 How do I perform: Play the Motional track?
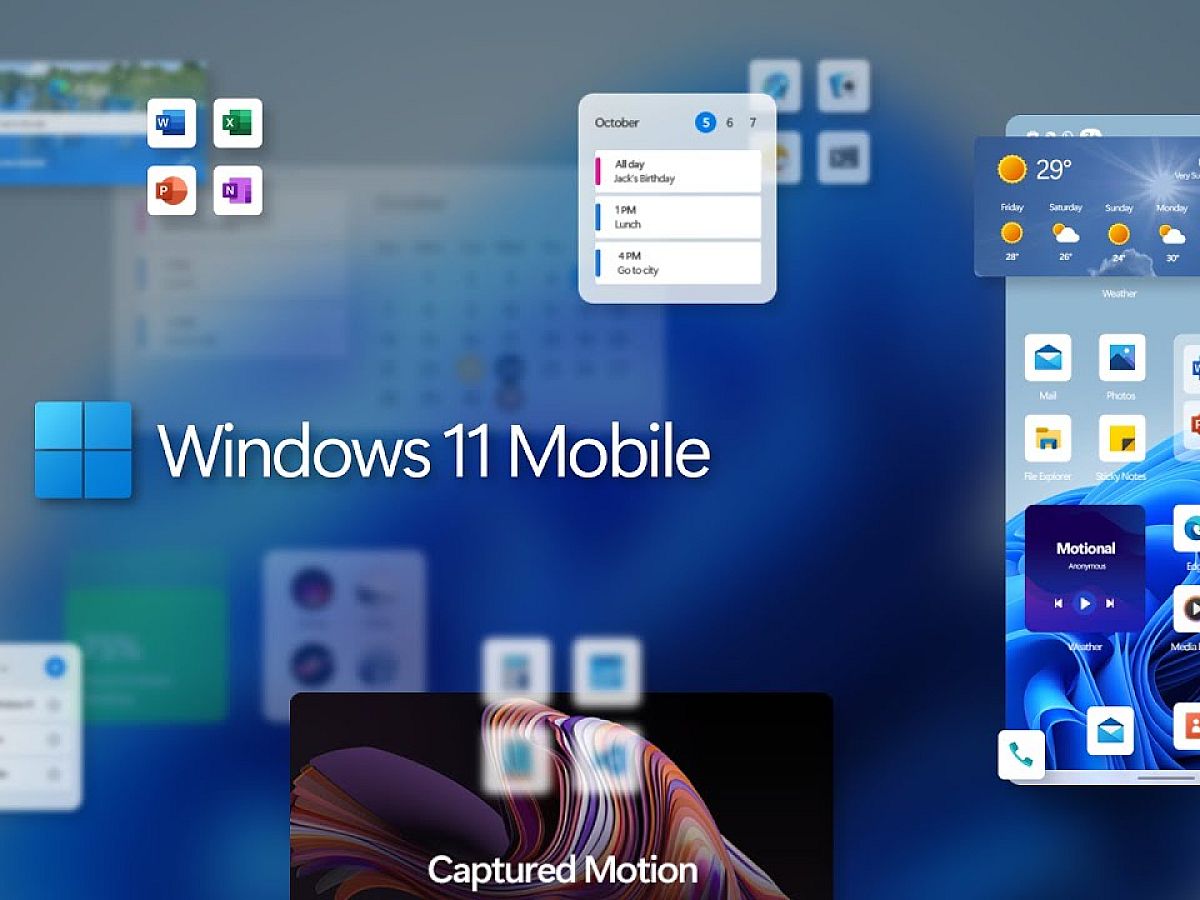(x=1084, y=603)
